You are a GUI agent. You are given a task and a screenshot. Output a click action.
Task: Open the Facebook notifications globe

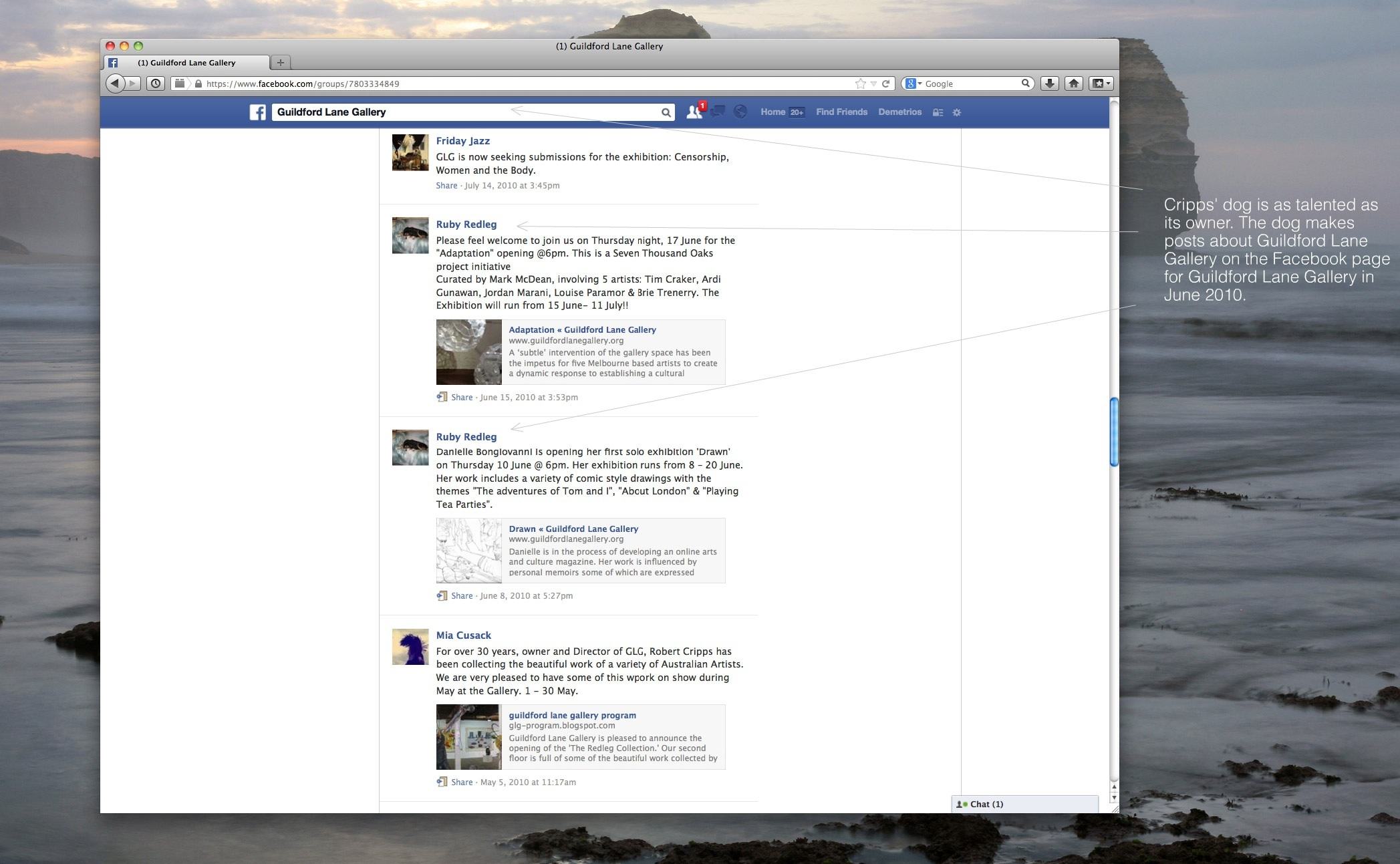click(740, 112)
